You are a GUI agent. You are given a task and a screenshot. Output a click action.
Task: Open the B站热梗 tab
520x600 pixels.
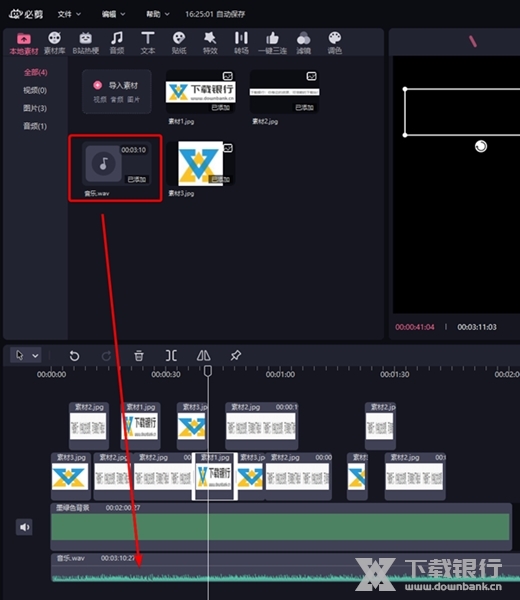point(86,44)
